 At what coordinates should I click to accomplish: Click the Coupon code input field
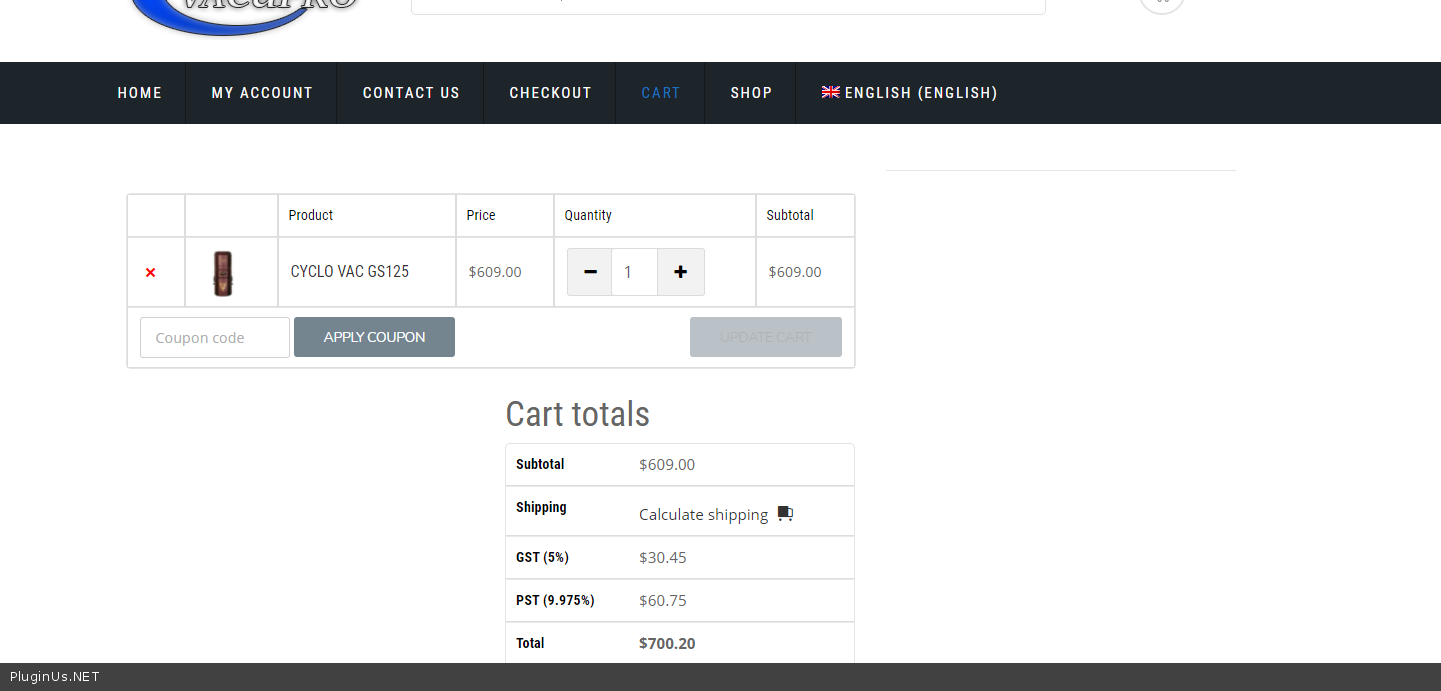215,338
